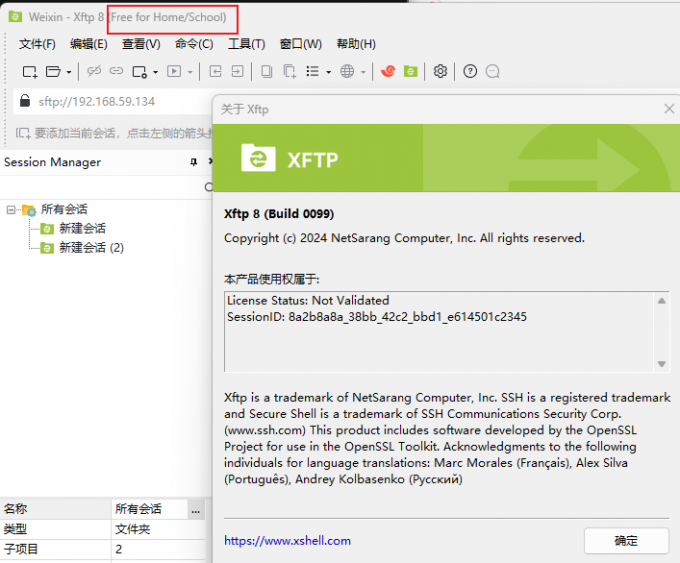Click the Reconnect link icon
The width and height of the screenshot is (680, 563).
point(116,71)
